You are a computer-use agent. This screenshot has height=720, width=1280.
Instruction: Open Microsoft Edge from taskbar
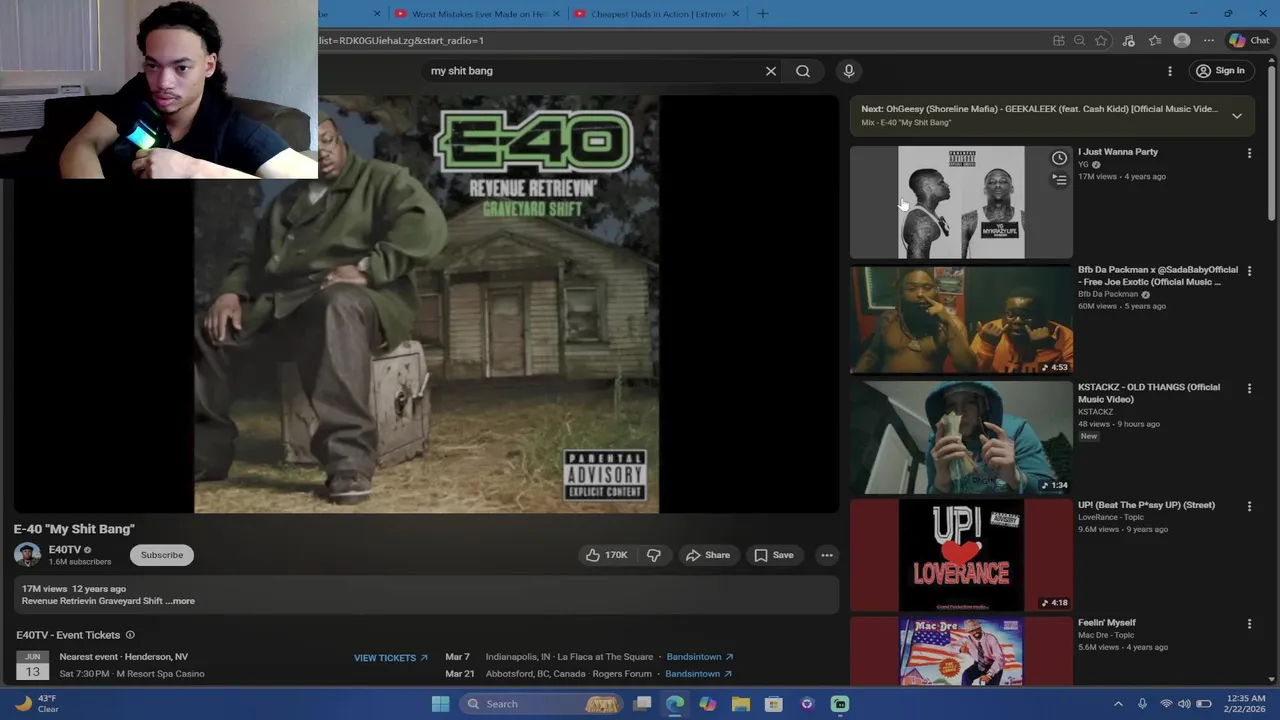[x=675, y=704]
